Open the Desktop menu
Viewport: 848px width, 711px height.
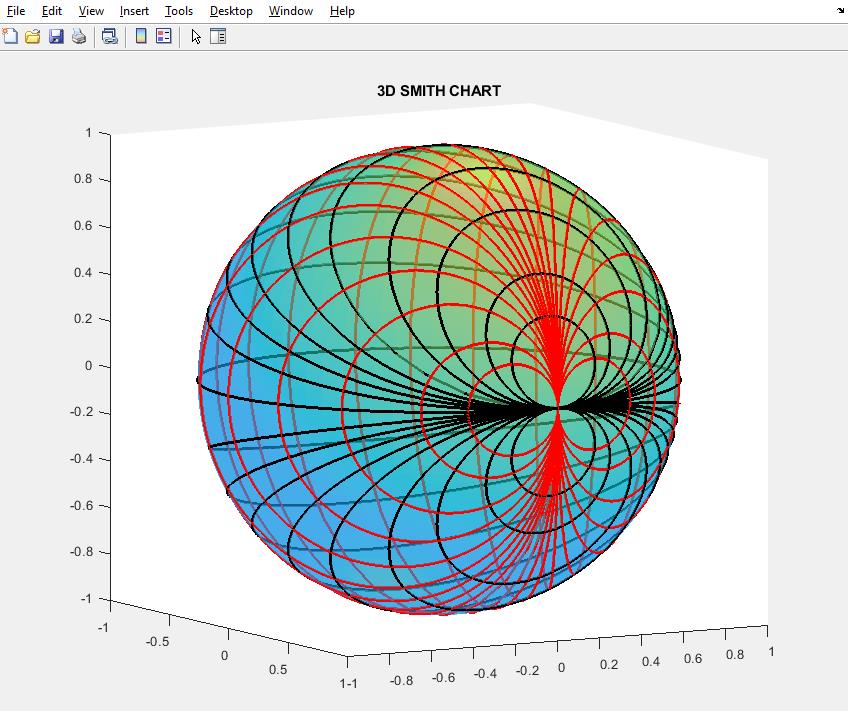[231, 11]
